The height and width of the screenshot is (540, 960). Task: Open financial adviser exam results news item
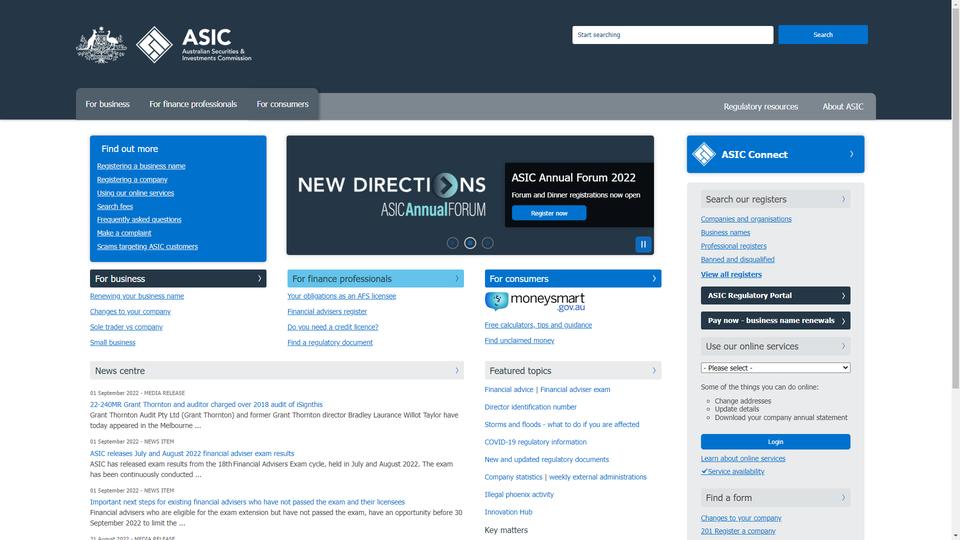[192, 453]
